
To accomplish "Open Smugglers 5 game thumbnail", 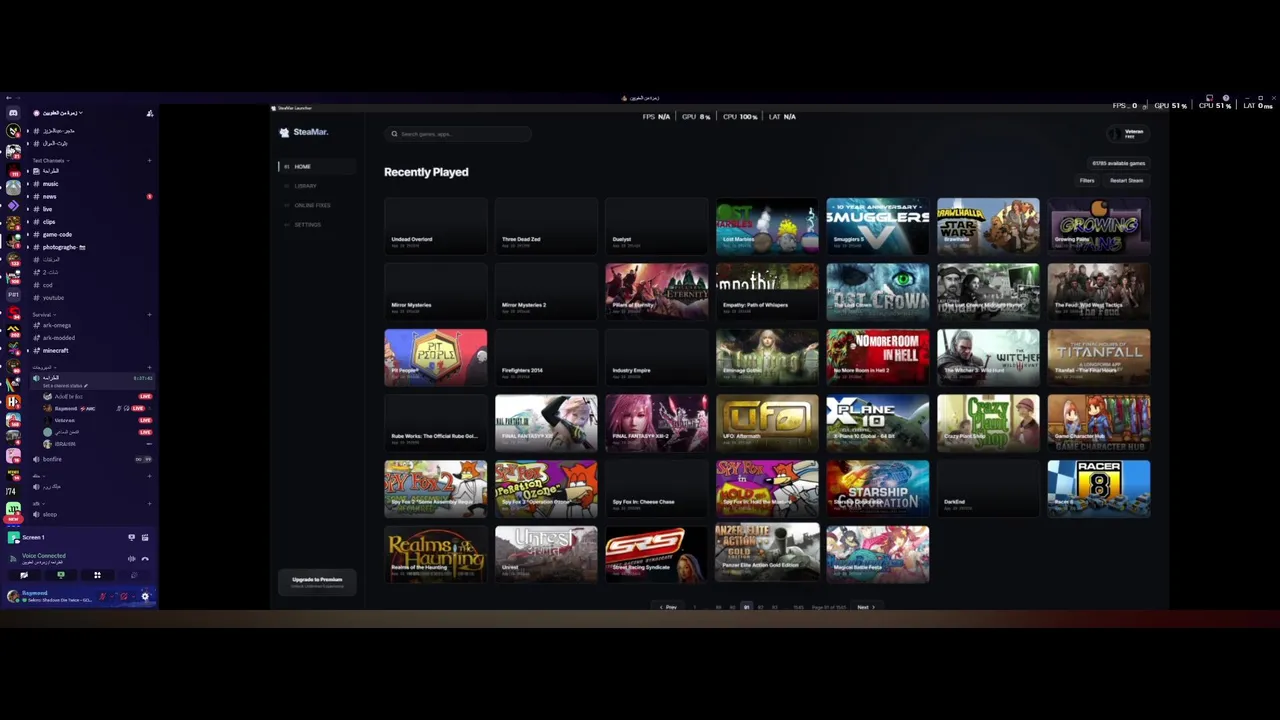I will point(877,226).
